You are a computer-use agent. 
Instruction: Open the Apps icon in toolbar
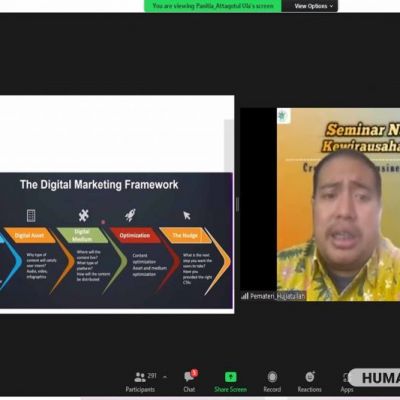click(346, 378)
